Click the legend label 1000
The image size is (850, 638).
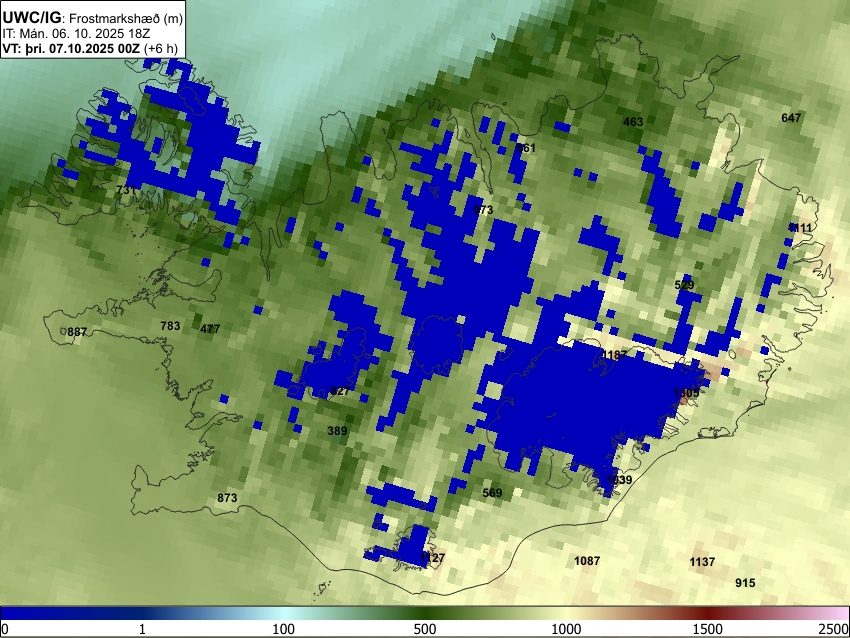point(566,629)
